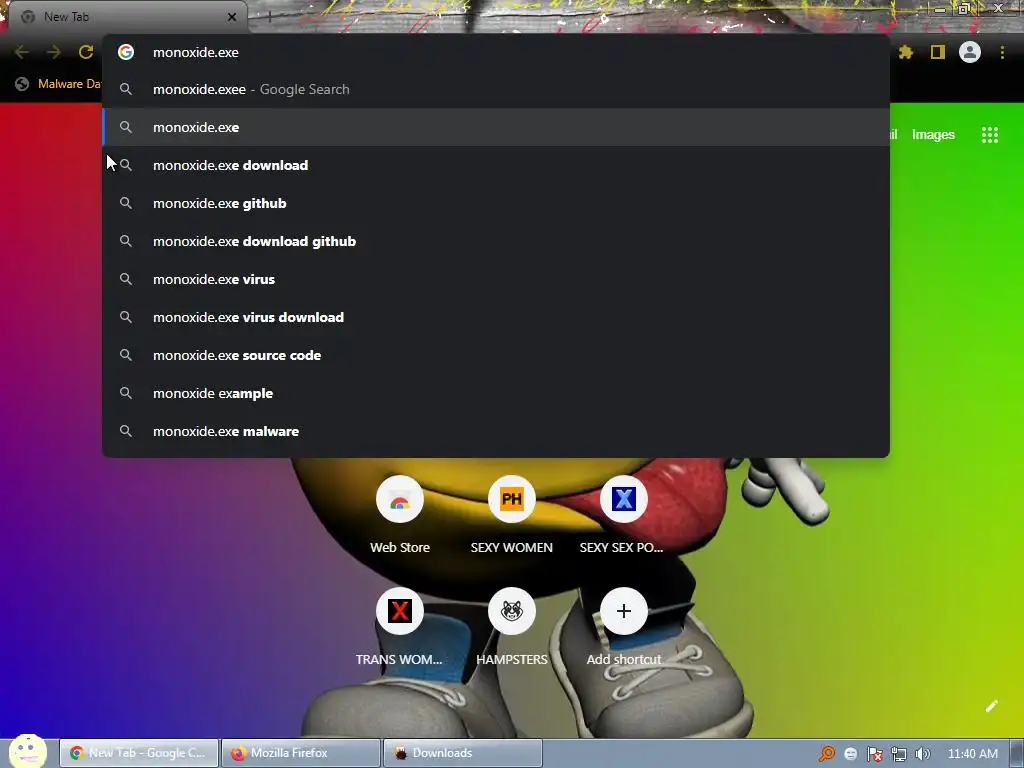The height and width of the screenshot is (768, 1024).
Task: Switch to Mozilla Firefox taskbar button
Action: [301, 753]
